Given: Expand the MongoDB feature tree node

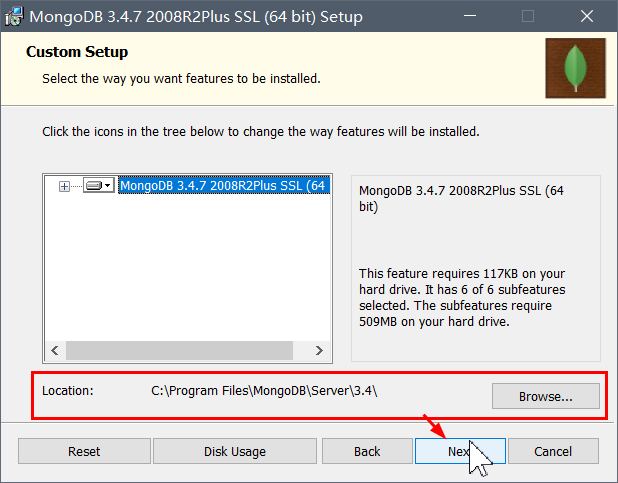Looking at the screenshot, I should [x=64, y=186].
